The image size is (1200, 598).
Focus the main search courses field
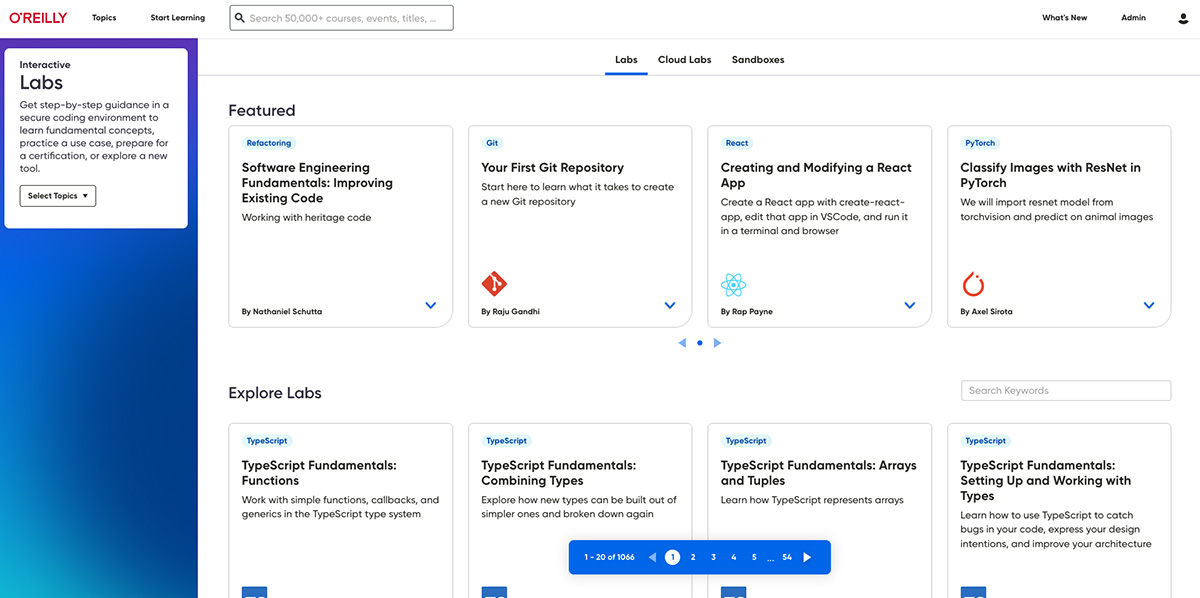tap(341, 18)
